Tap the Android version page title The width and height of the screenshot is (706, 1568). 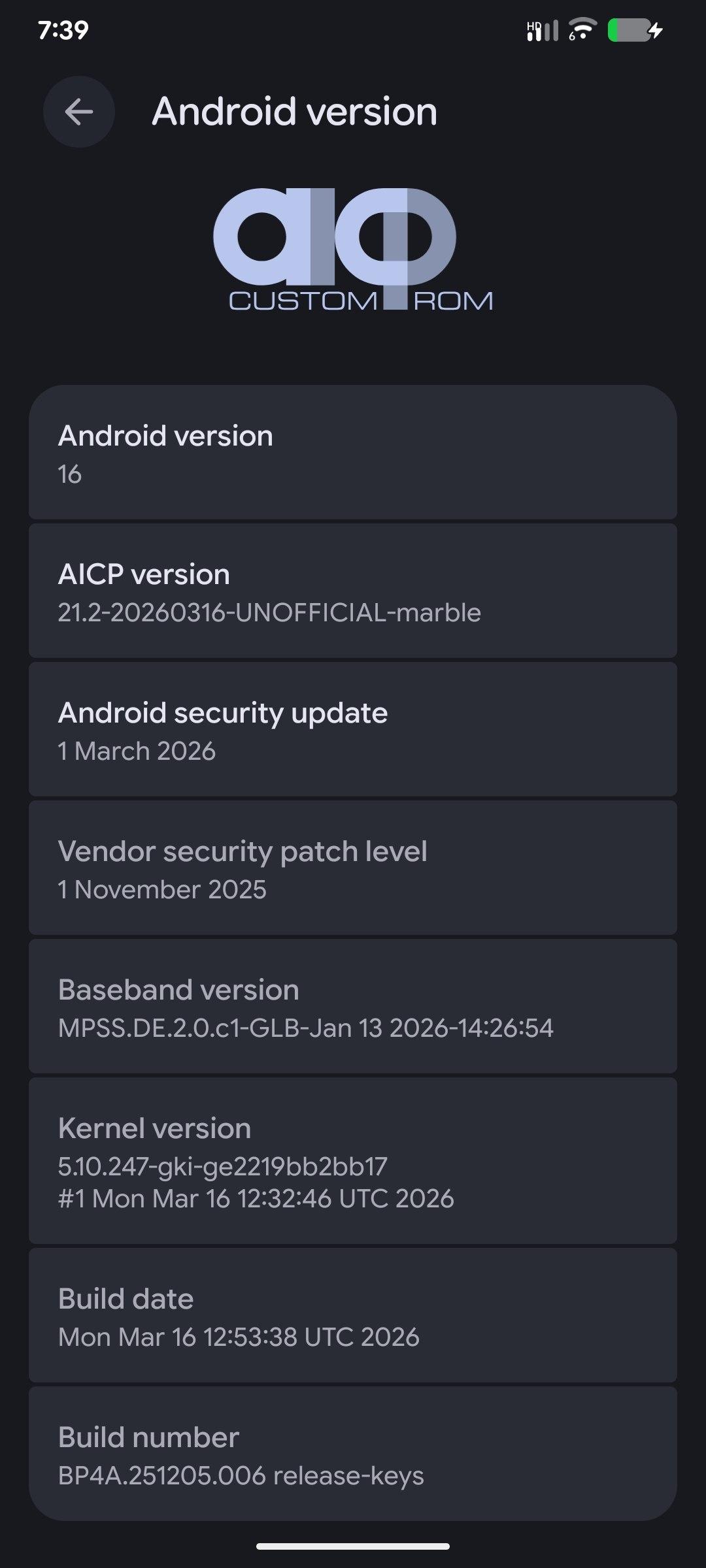click(294, 112)
